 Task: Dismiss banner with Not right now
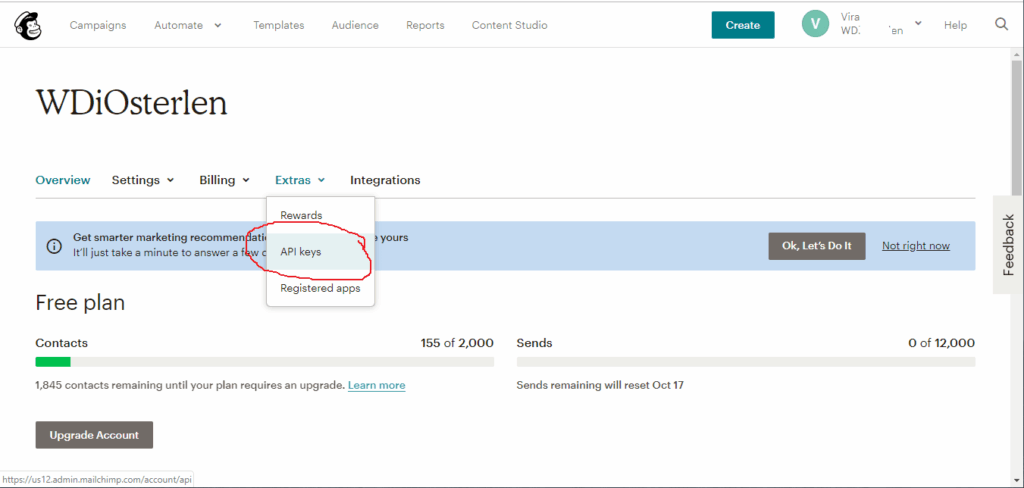[x=915, y=246]
